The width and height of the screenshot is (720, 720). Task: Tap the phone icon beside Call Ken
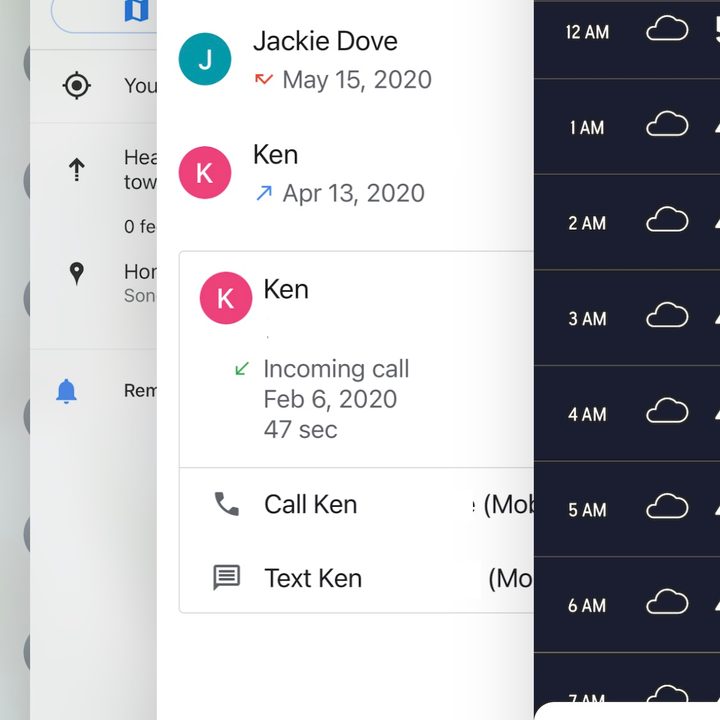click(227, 504)
